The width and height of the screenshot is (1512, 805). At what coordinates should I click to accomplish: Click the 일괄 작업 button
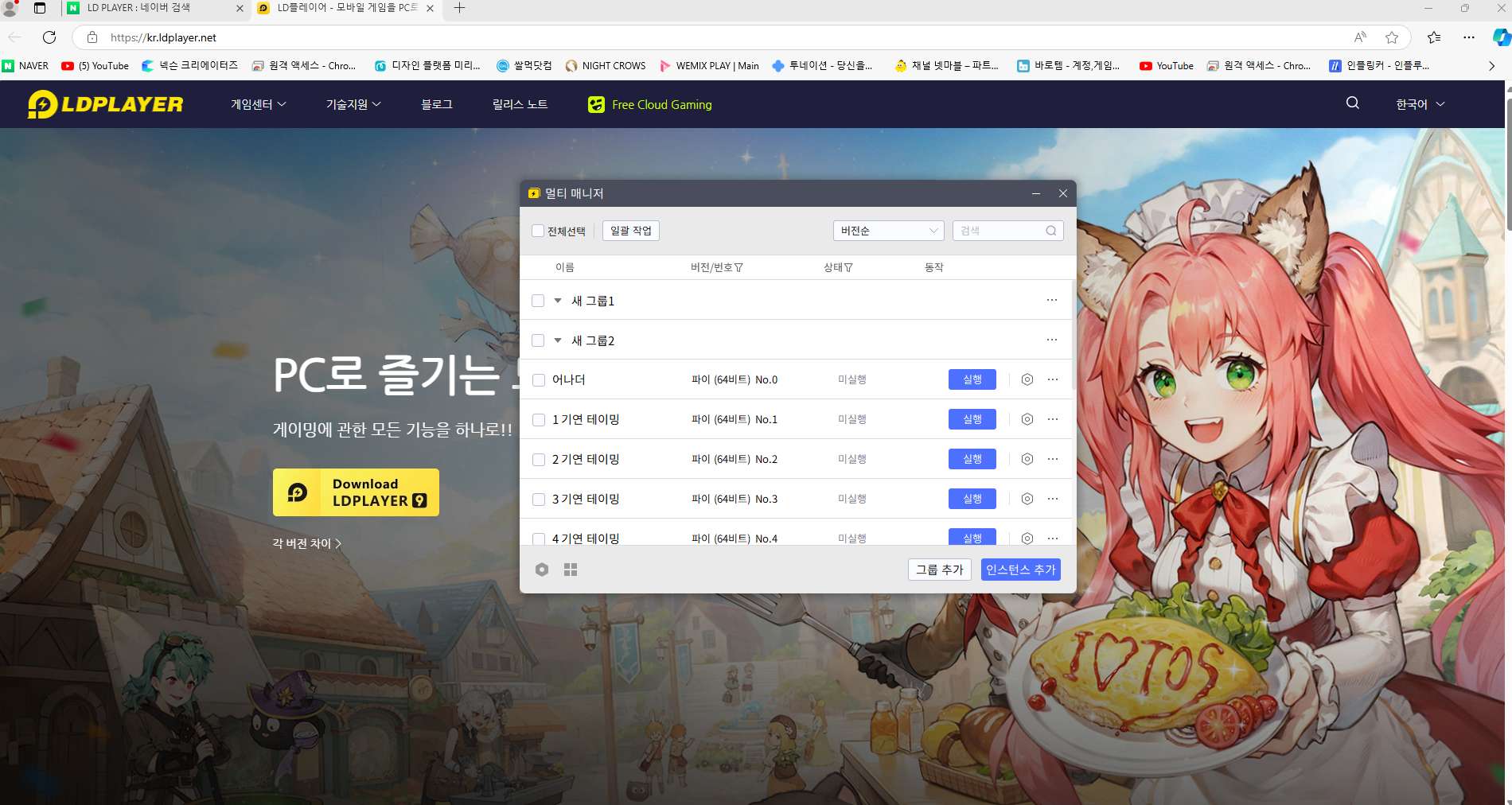[631, 231]
